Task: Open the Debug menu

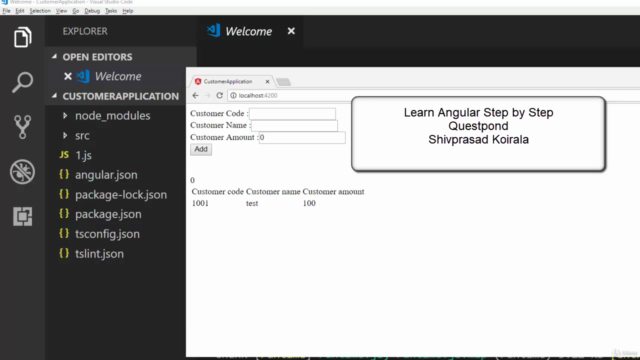Action: pos(92,11)
